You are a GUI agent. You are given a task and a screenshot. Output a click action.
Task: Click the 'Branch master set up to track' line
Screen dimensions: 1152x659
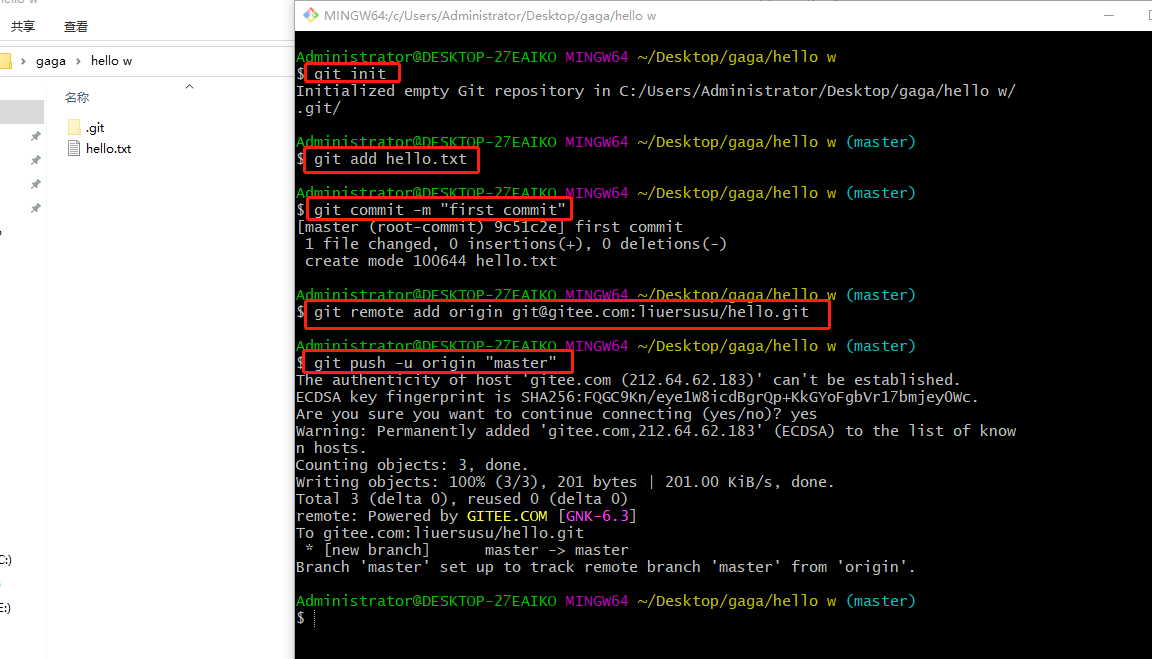click(x=606, y=567)
